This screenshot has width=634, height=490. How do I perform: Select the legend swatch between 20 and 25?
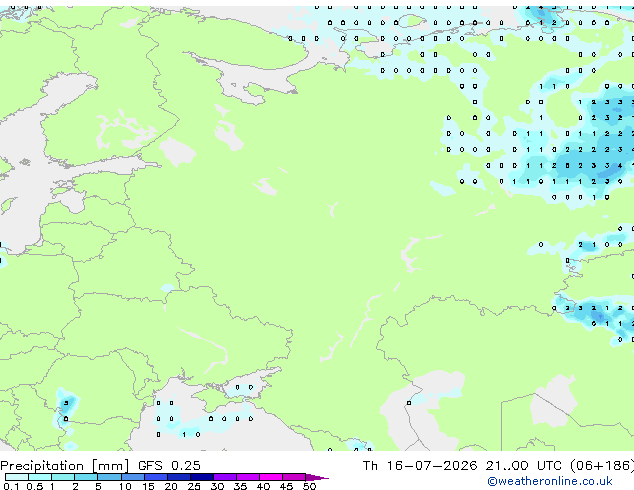[x=178, y=477]
